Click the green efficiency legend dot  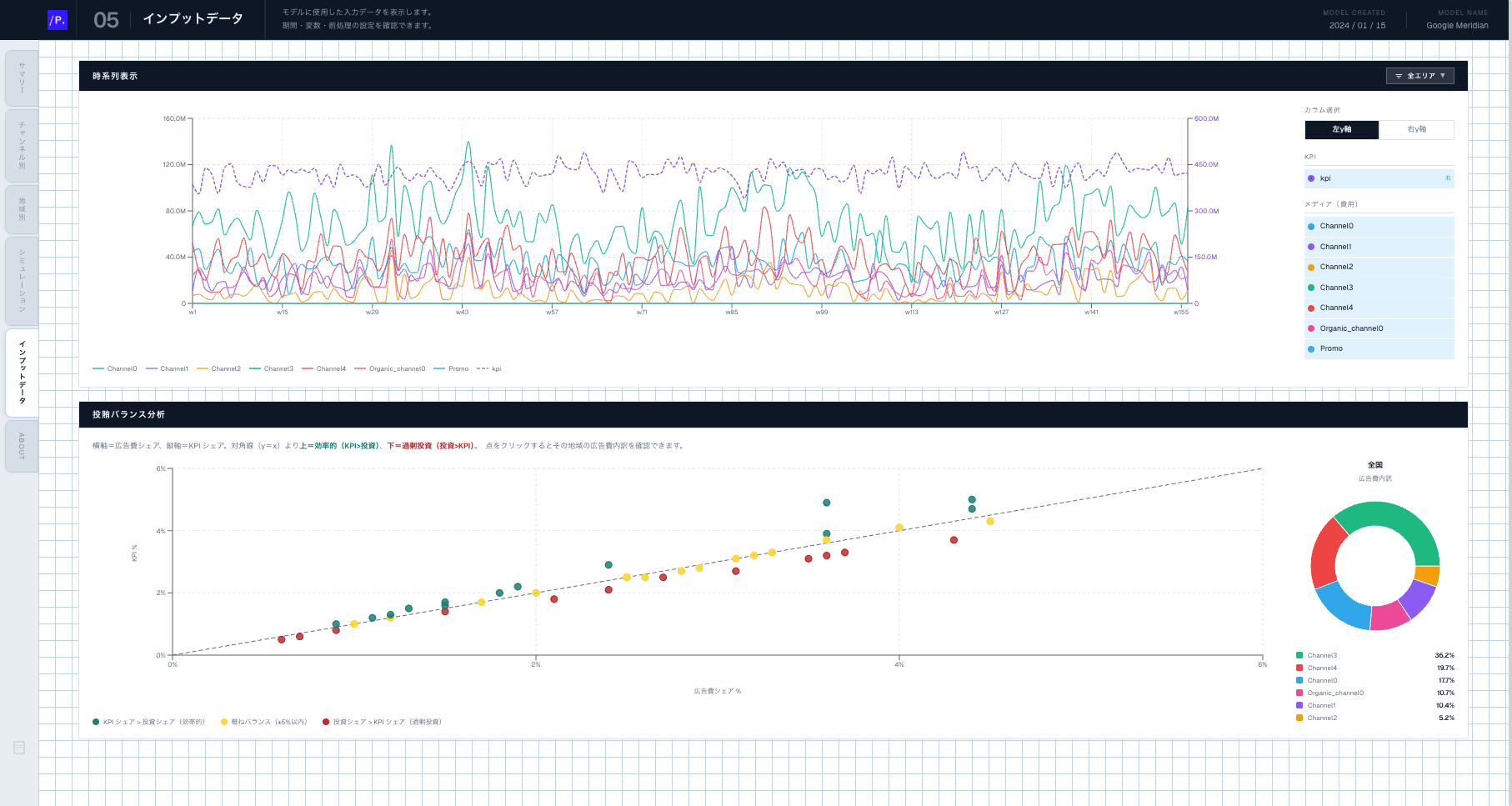96,722
